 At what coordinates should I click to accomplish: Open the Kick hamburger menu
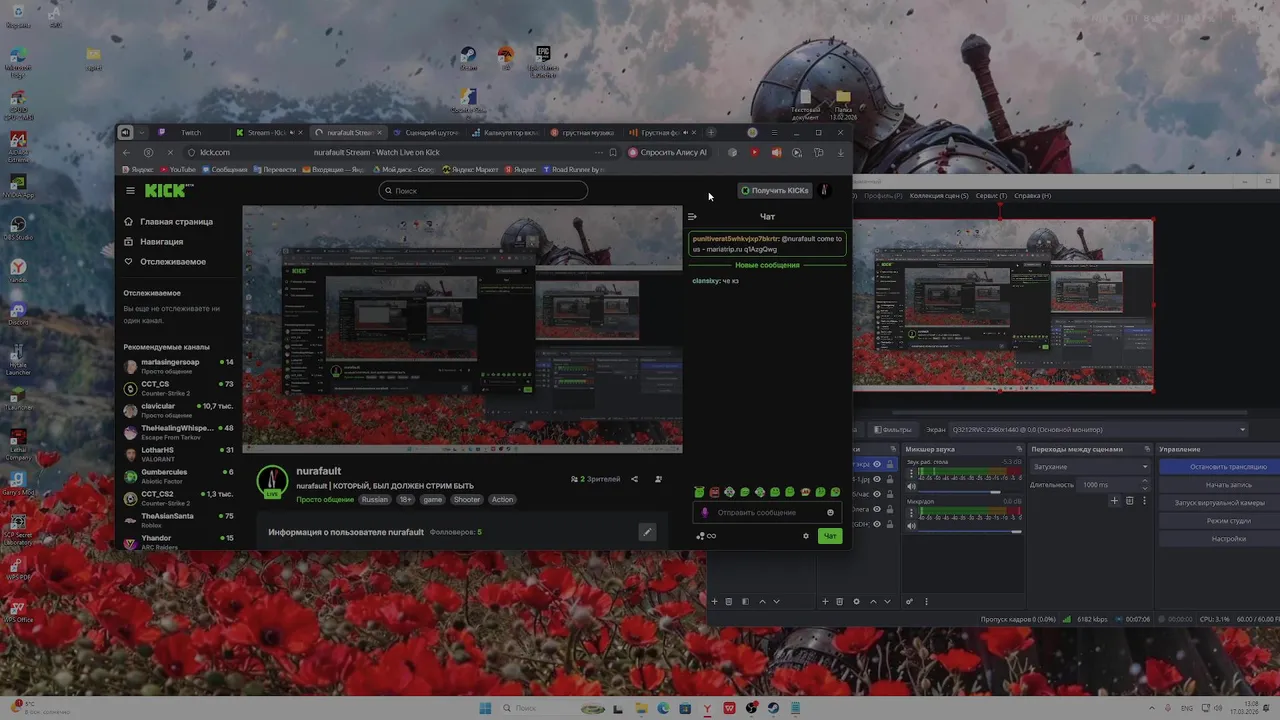130,190
